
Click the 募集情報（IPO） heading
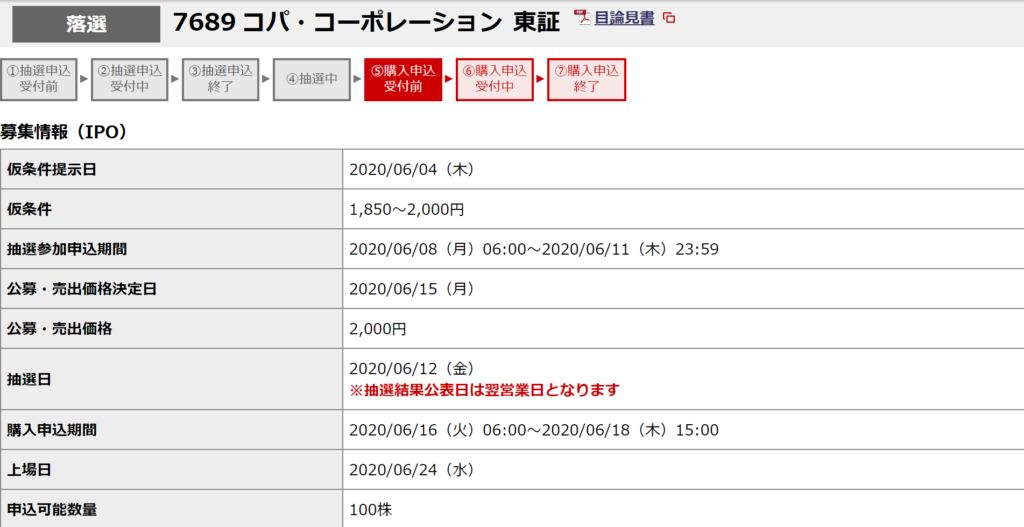pyautogui.click(x=64, y=131)
